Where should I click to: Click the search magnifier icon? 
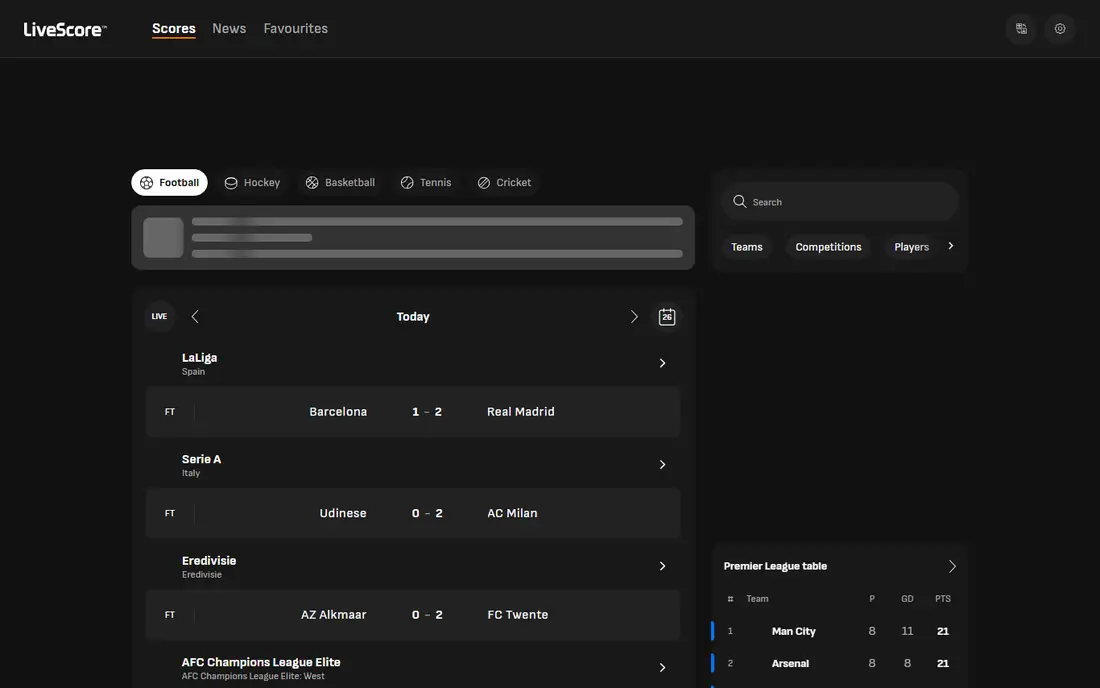click(x=739, y=202)
